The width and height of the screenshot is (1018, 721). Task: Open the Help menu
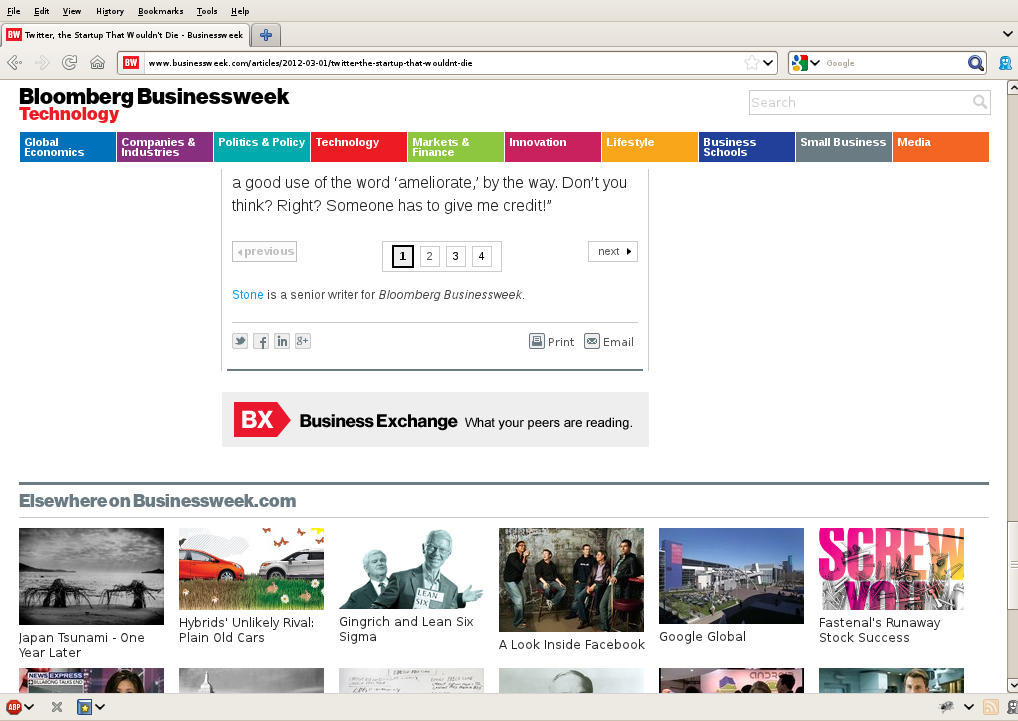(240, 11)
